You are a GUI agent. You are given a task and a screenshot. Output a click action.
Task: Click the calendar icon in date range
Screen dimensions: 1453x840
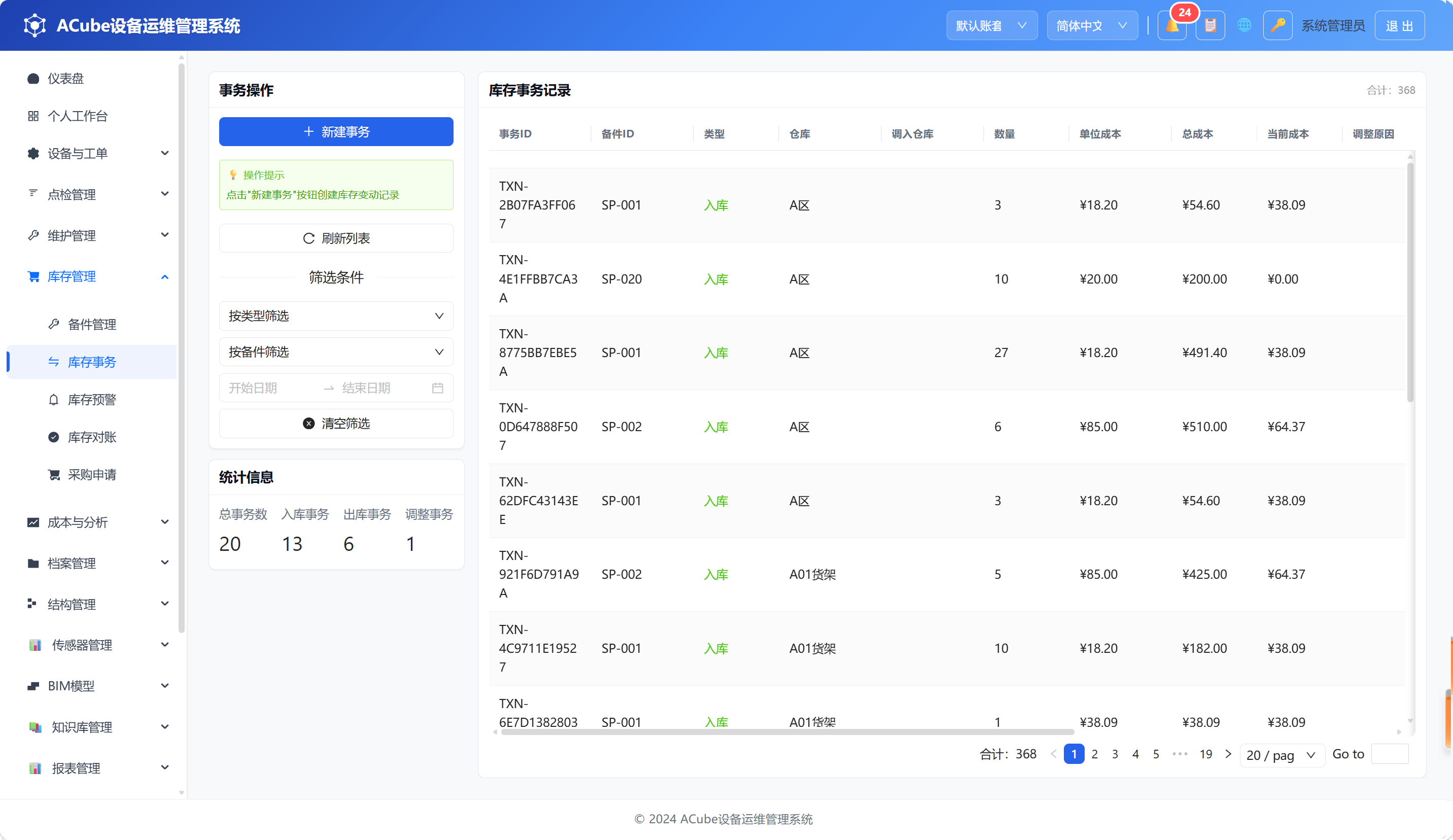438,388
